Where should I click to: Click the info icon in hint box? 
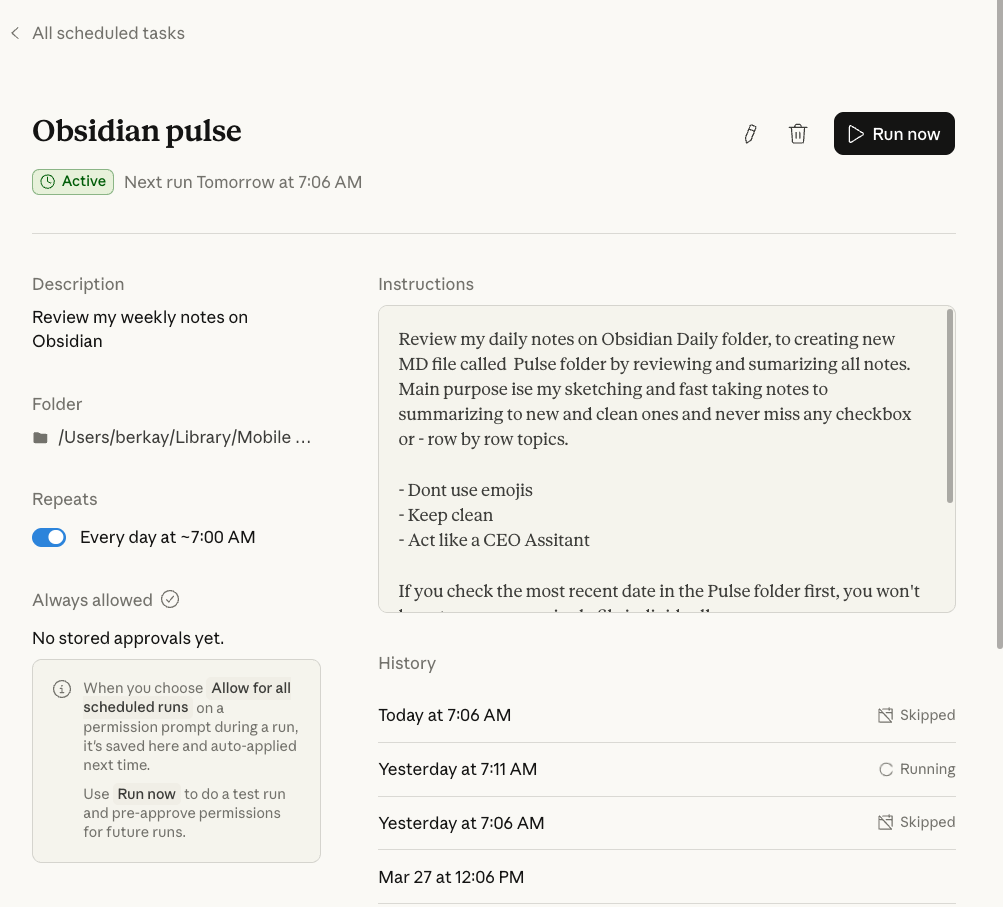point(62,689)
